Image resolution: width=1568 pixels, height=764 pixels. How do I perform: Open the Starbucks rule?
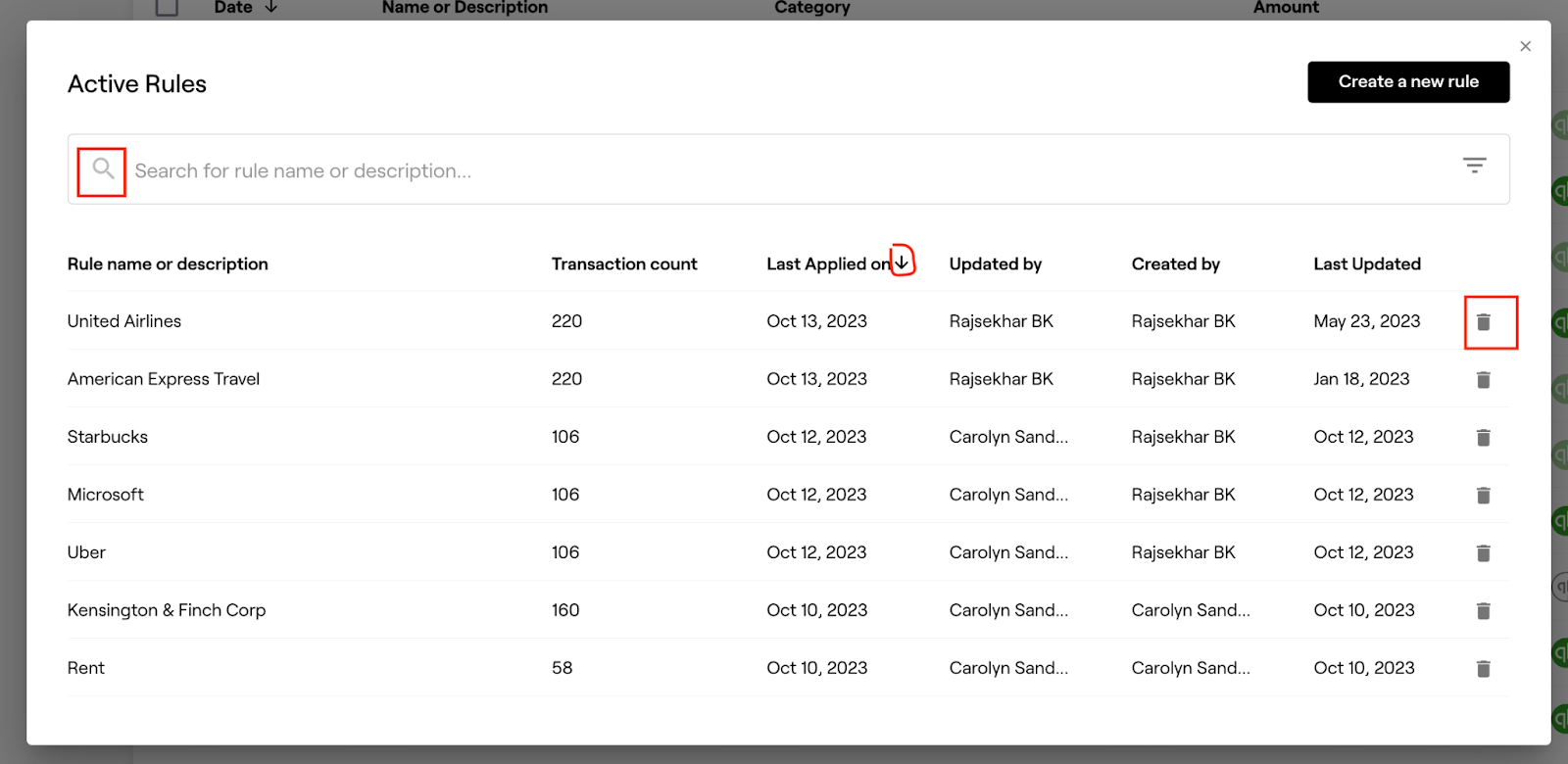point(108,437)
